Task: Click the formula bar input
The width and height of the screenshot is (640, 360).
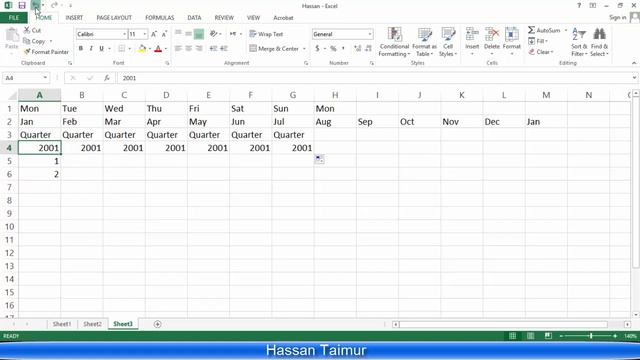Action: pyautogui.click(x=376, y=78)
